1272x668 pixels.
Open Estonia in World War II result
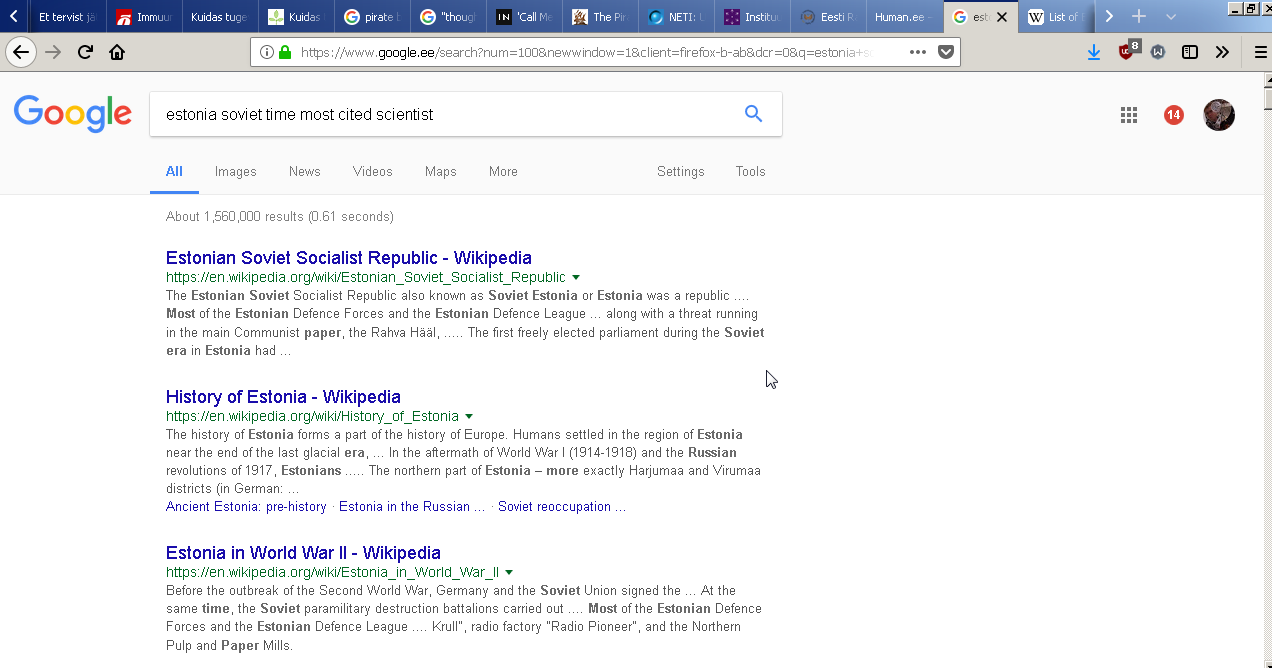(x=303, y=553)
